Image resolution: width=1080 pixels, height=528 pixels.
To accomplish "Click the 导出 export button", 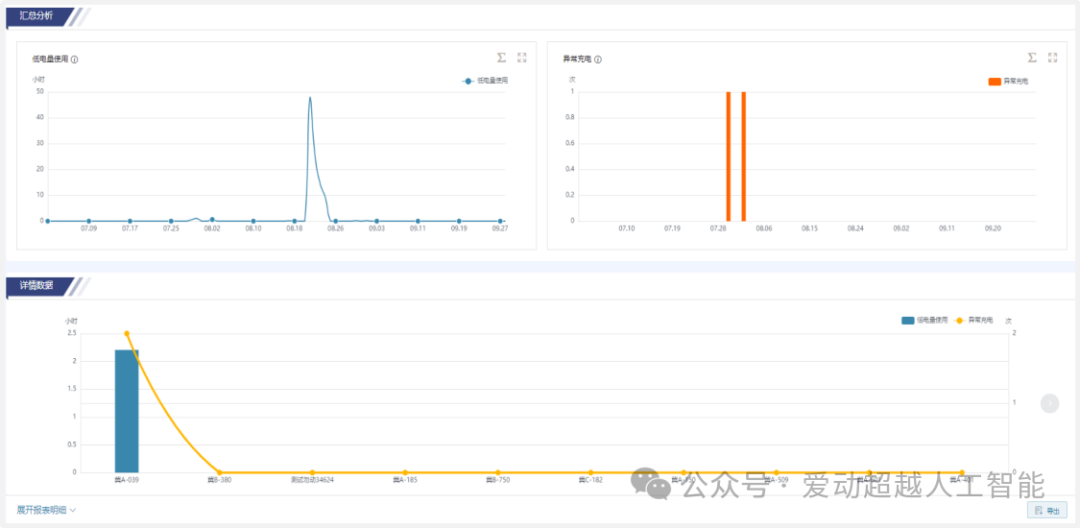I will (x=1046, y=510).
